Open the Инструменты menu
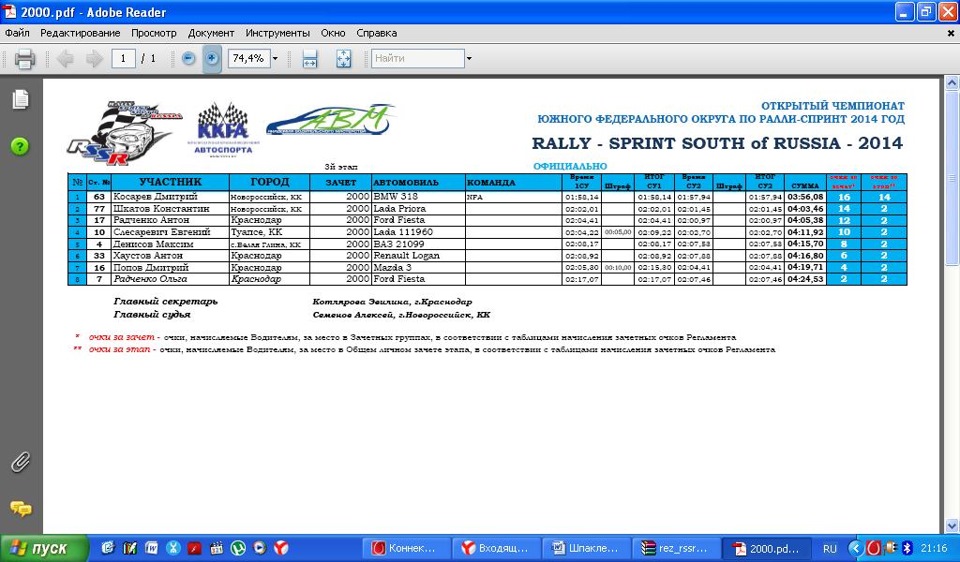 pos(277,33)
